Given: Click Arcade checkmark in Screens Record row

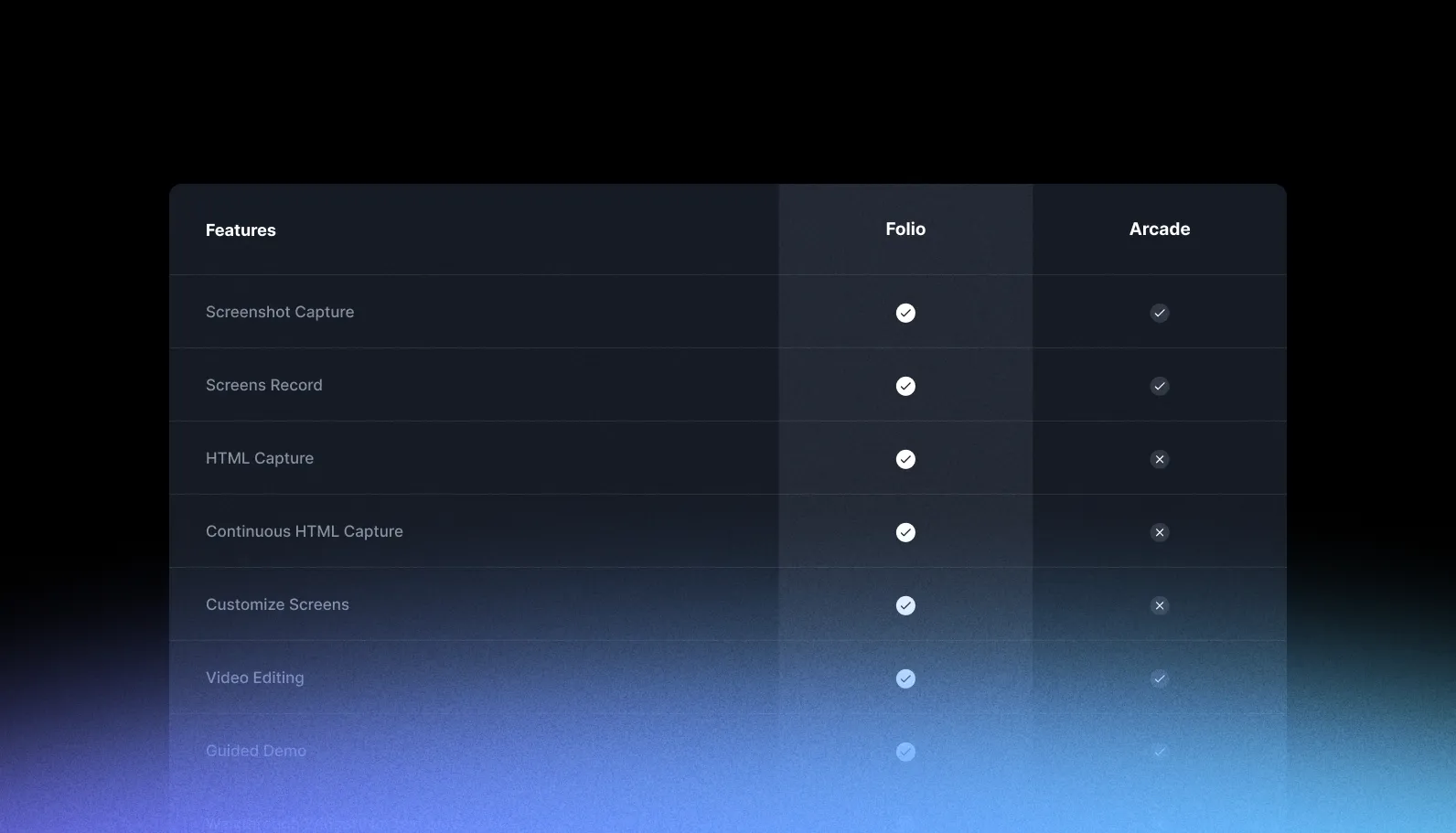Looking at the screenshot, I should coord(1160,386).
